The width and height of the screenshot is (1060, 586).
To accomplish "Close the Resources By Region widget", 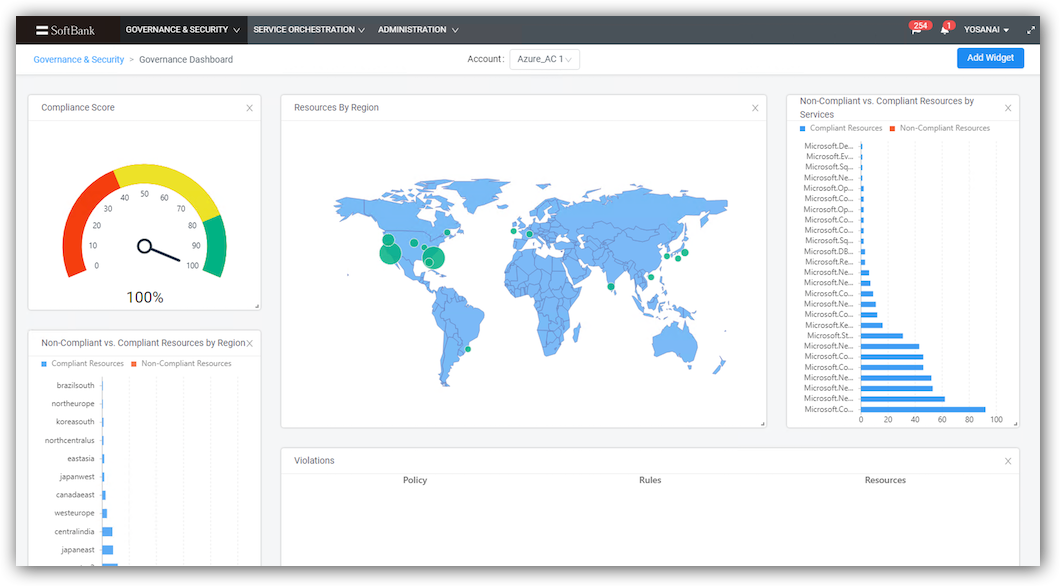I will tap(755, 108).
